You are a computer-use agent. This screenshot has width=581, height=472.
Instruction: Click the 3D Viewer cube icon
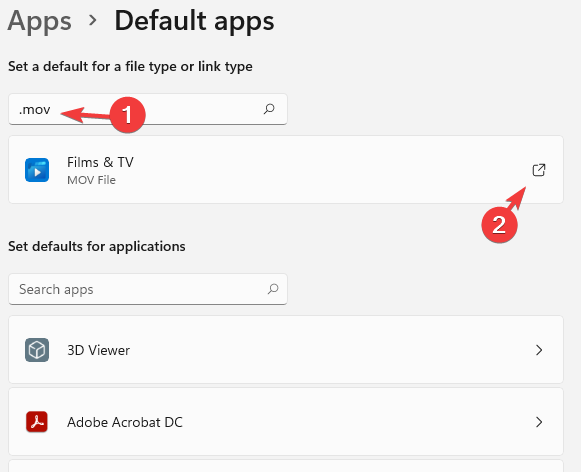[37, 350]
